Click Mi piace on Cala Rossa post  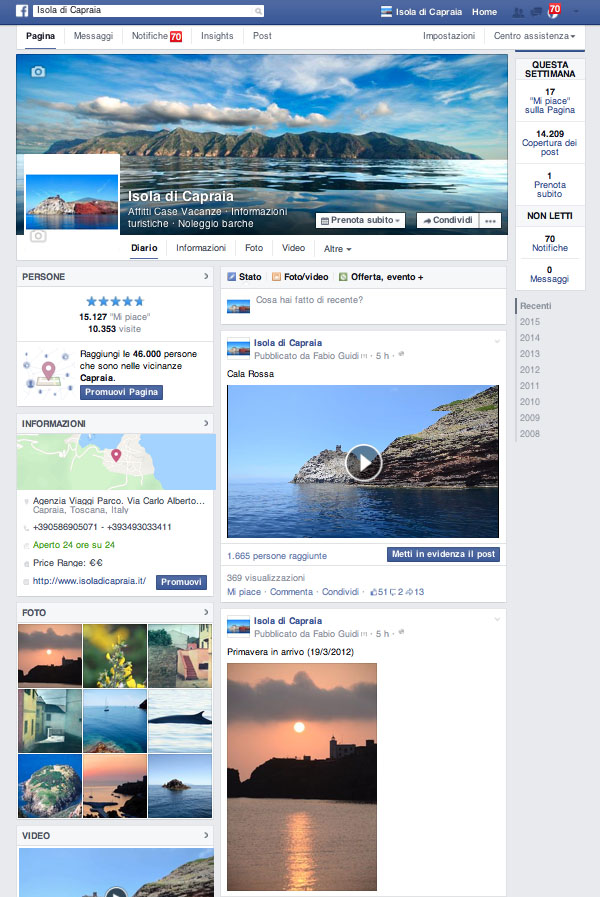click(244, 592)
